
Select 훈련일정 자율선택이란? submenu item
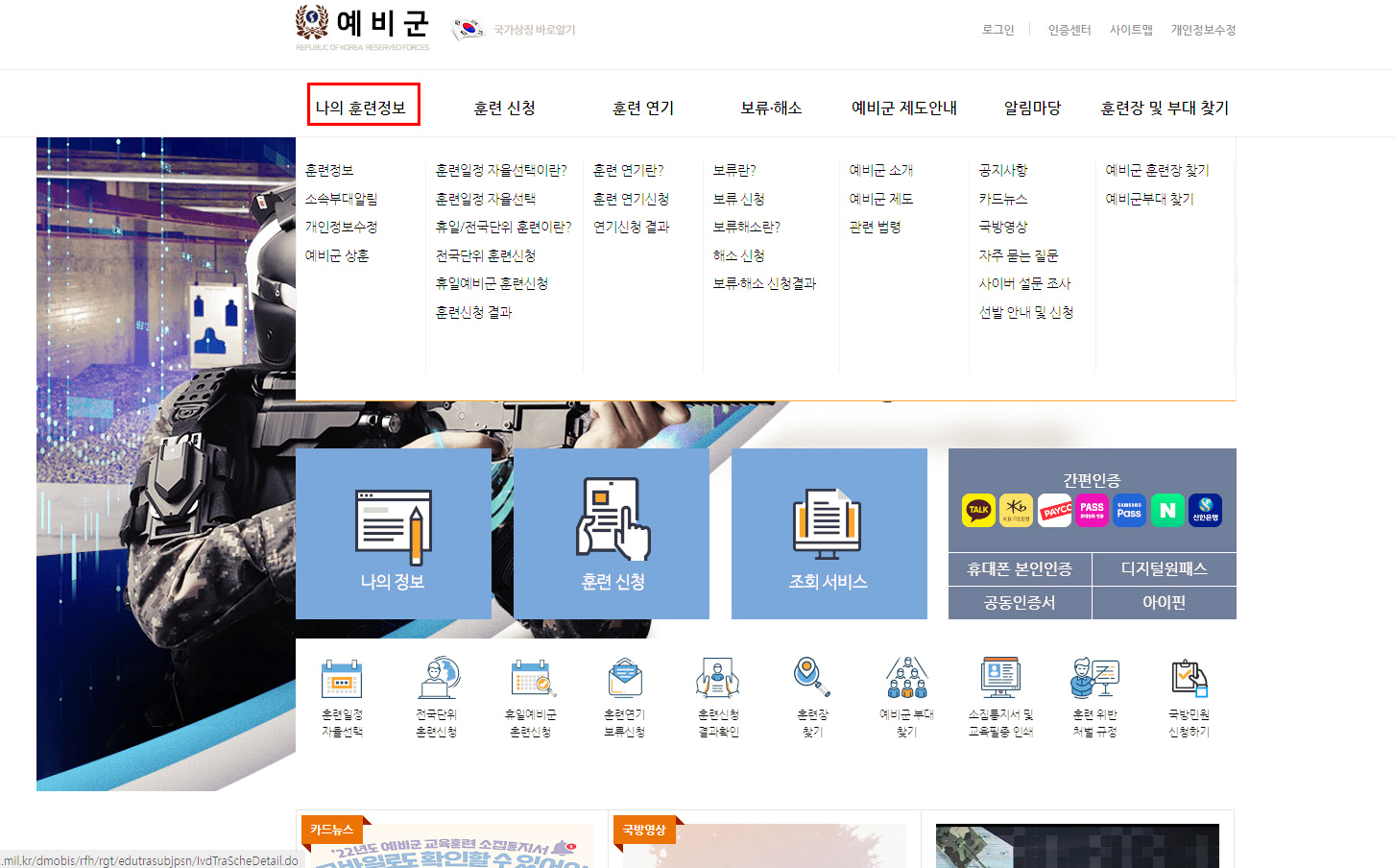(x=501, y=170)
